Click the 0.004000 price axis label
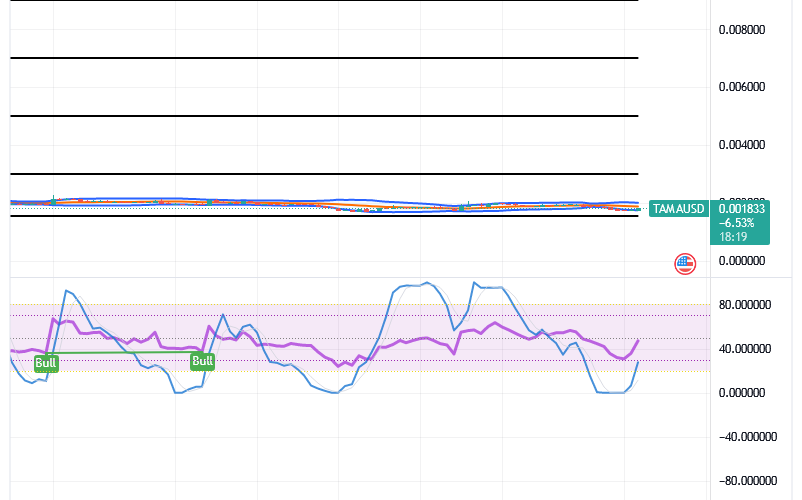The width and height of the screenshot is (802, 500). coord(742,145)
